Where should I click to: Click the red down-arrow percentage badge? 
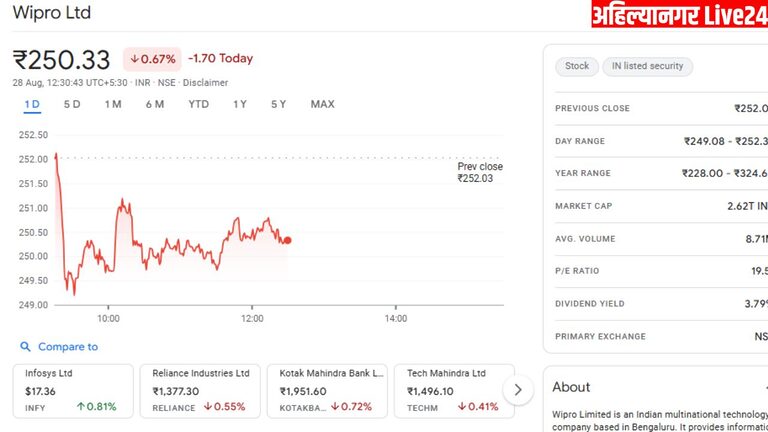[x=151, y=59]
